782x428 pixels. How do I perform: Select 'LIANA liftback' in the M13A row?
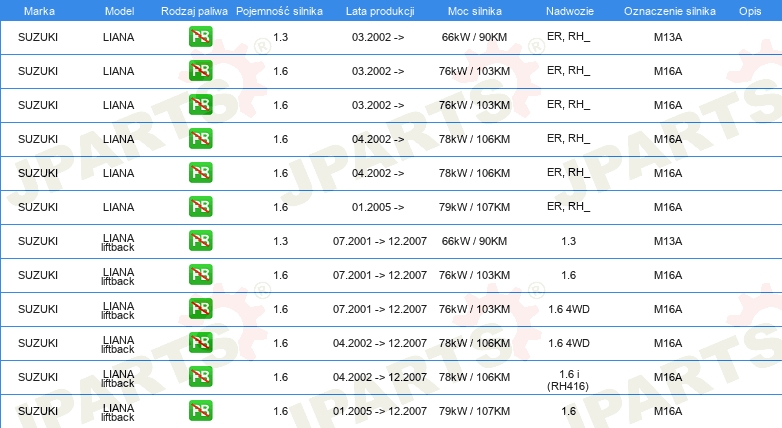point(118,242)
